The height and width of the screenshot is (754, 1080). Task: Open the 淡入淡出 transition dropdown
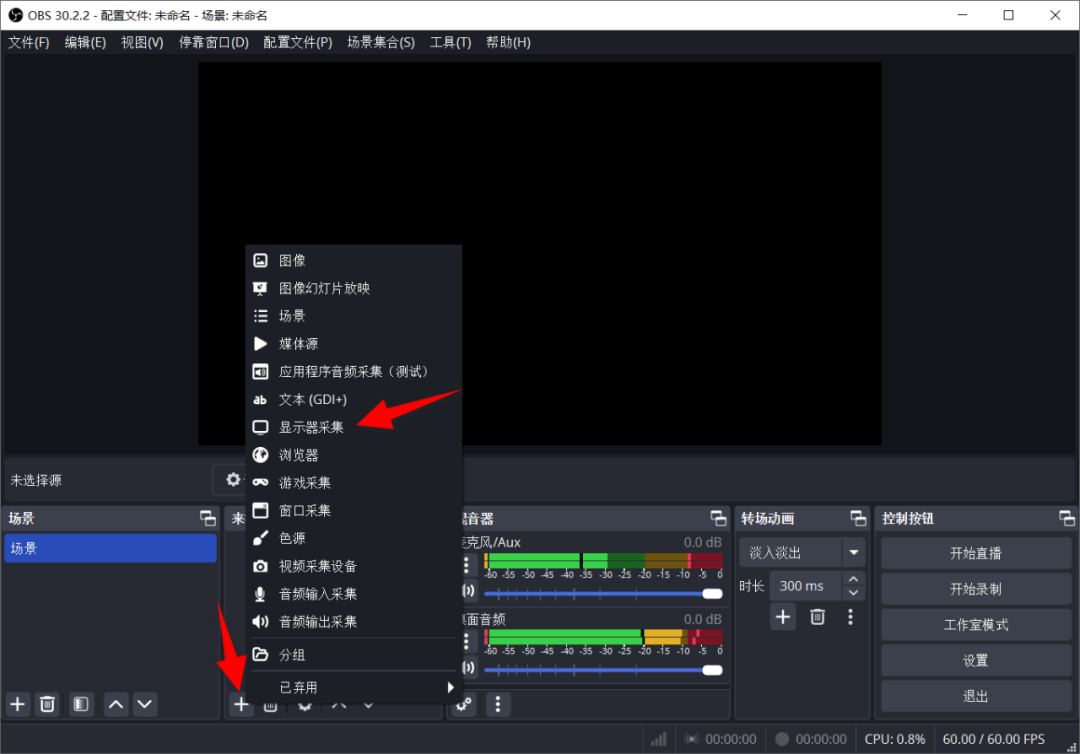(855, 551)
